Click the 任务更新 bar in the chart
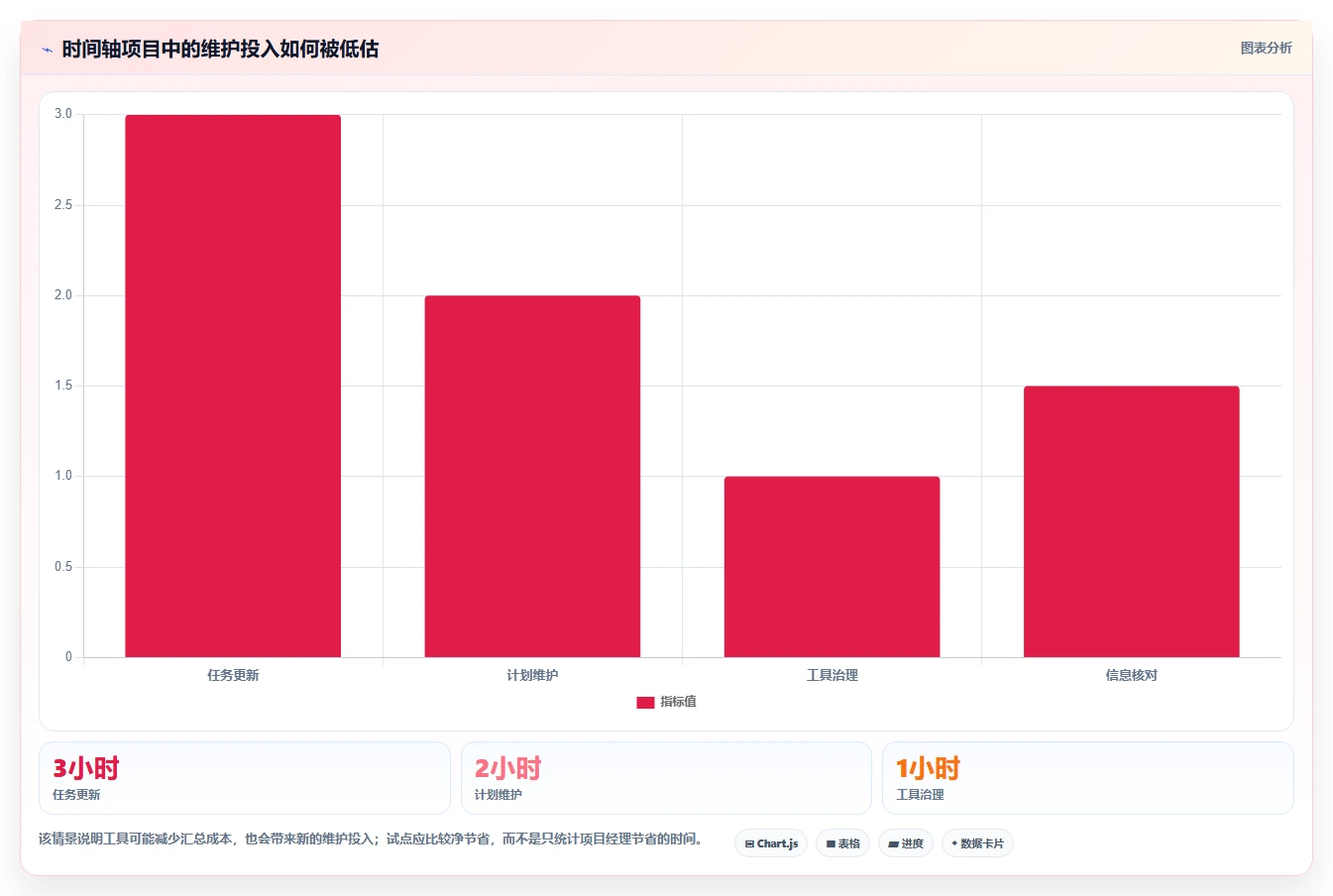Viewport: 1333px width, 896px height. (233, 386)
